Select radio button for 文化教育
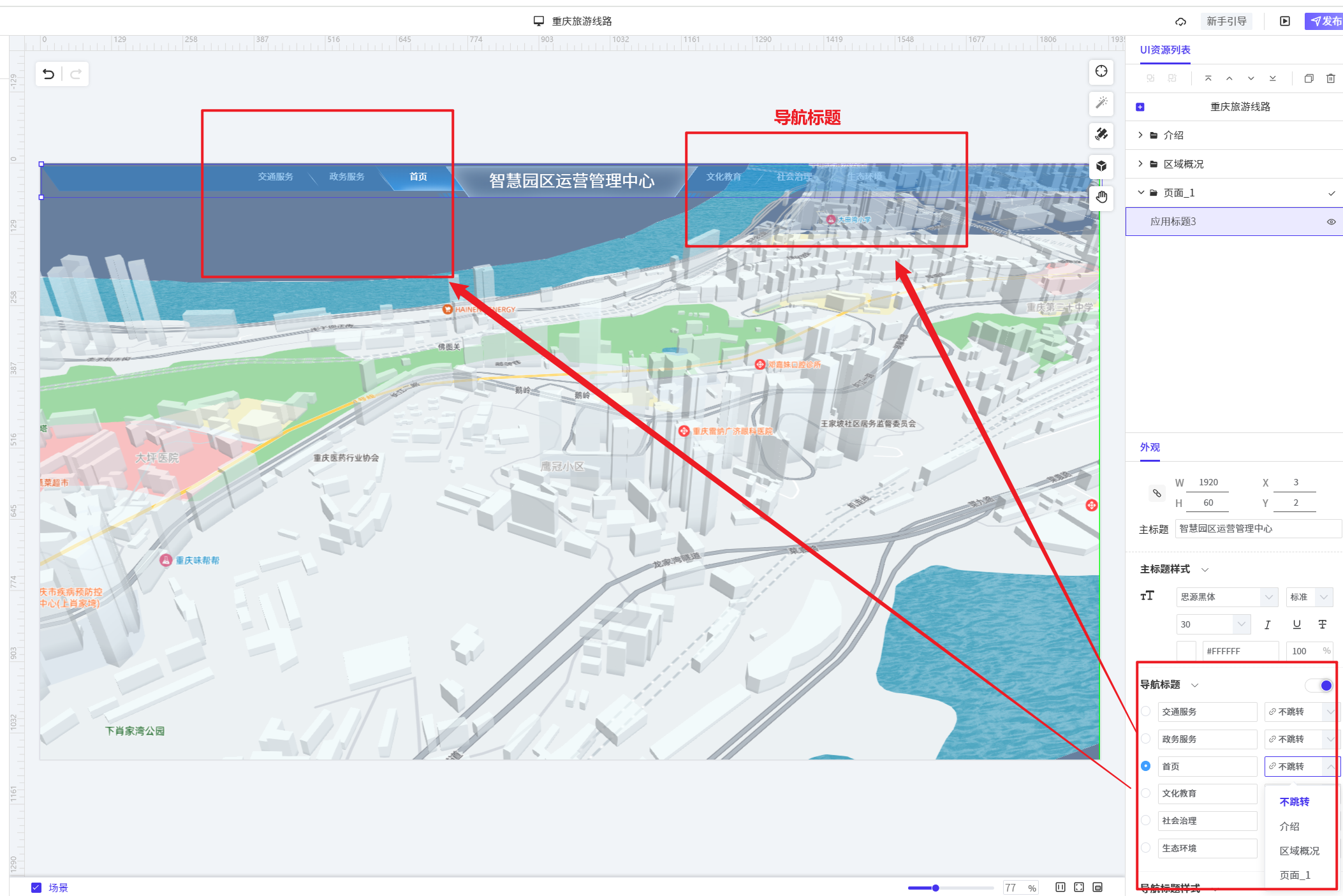Image resolution: width=1343 pixels, height=896 pixels. [1146, 793]
